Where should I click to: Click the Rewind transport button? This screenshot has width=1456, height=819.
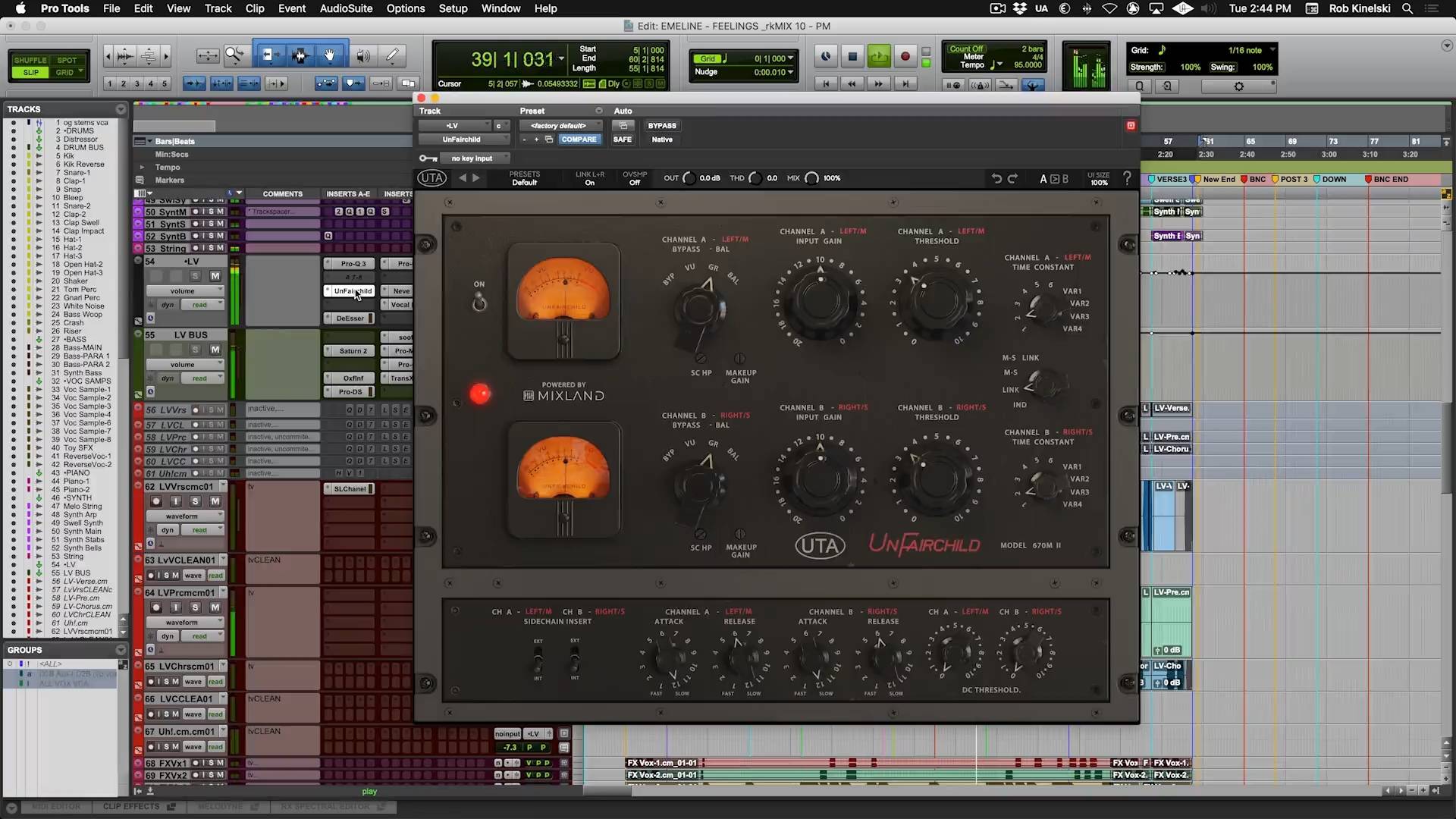pyautogui.click(x=852, y=84)
